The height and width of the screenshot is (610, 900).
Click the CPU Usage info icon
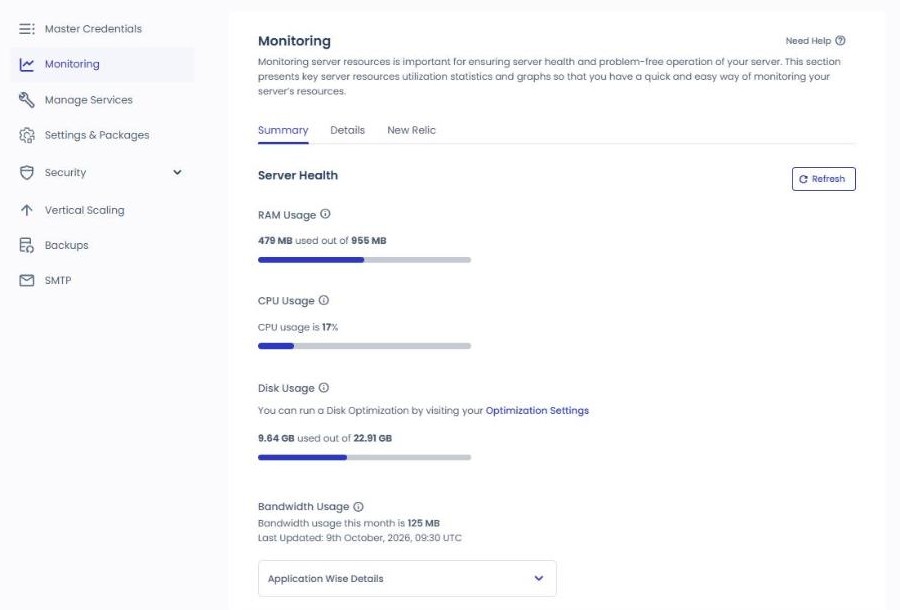(324, 300)
